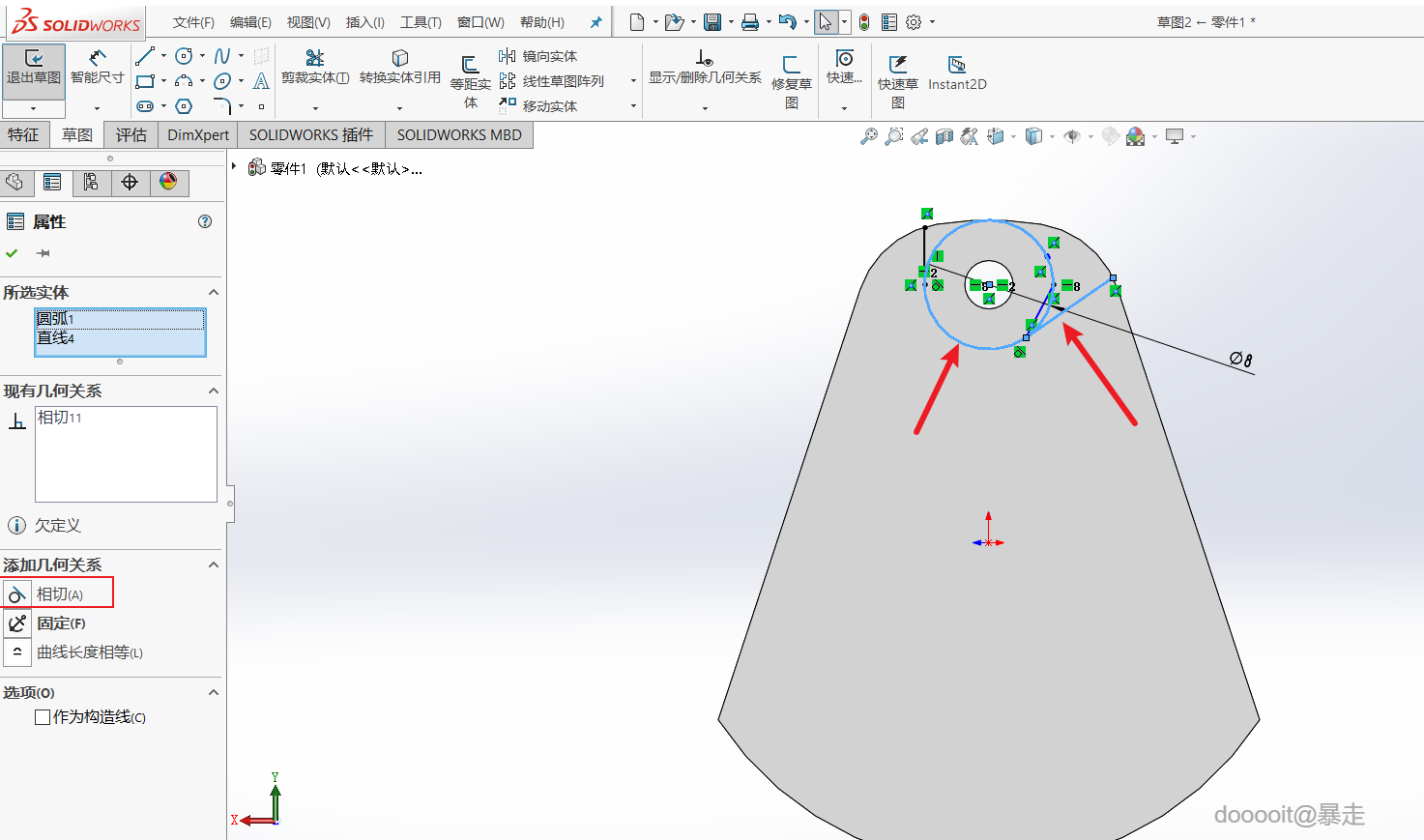Image resolution: width=1424 pixels, height=840 pixels.
Task: Select the Point sketch tool
Action: click(x=261, y=106)
